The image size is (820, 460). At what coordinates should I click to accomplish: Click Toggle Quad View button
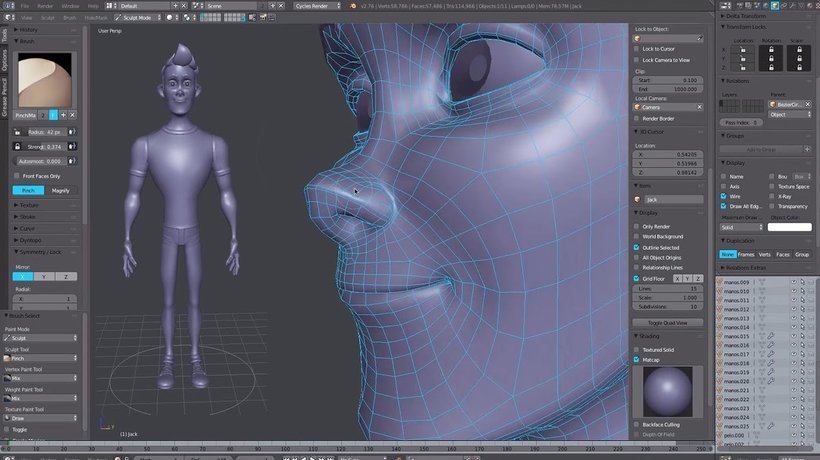click(668, 323)
